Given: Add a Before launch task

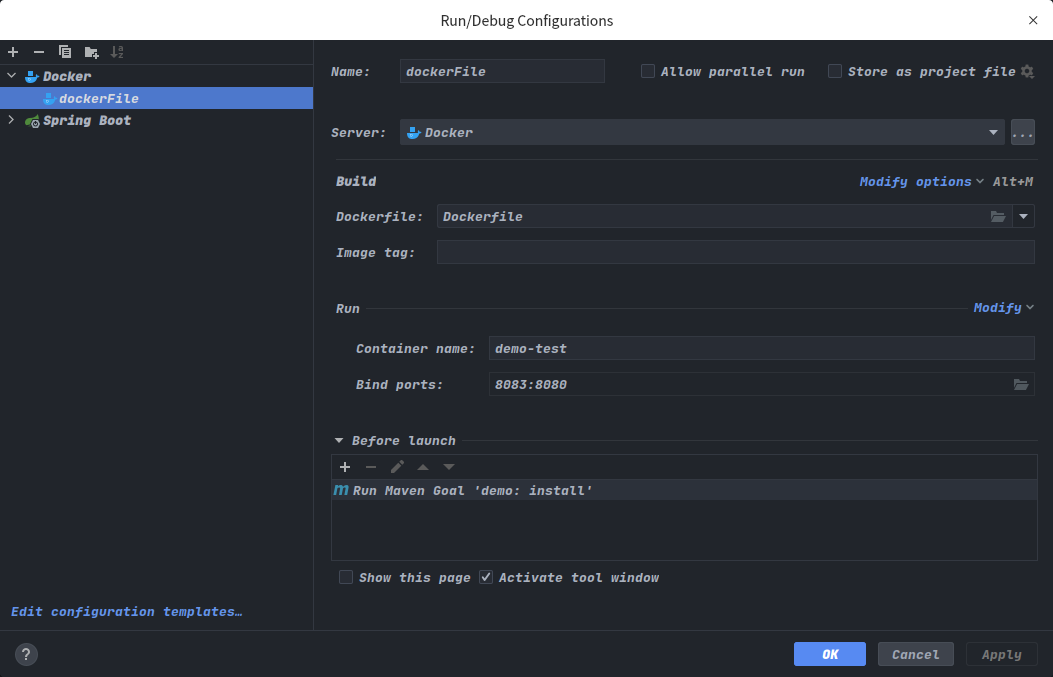Looking at the screenshot, I should [345, 467].
